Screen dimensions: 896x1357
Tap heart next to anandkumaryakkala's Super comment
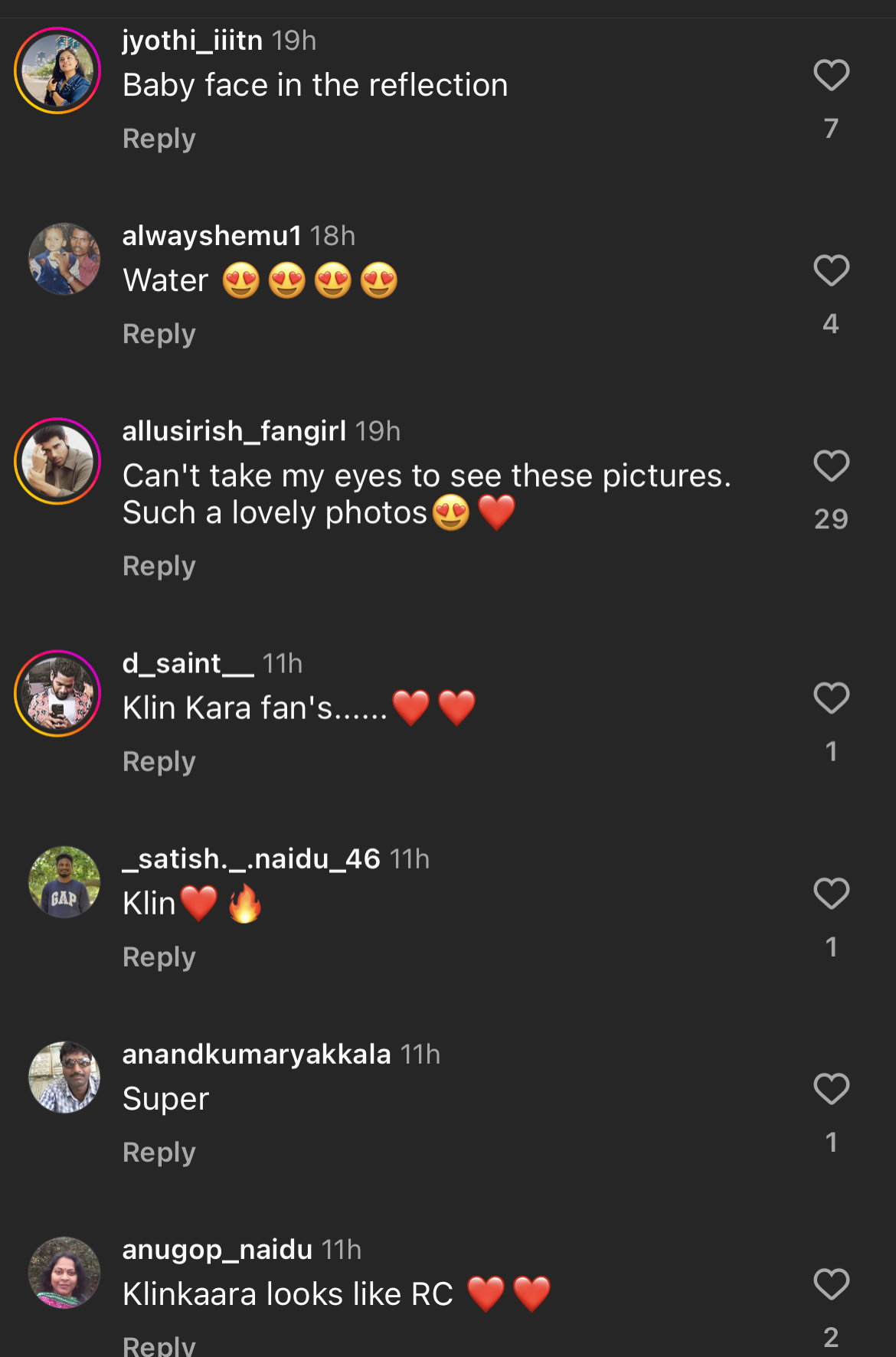point(831,1088)
